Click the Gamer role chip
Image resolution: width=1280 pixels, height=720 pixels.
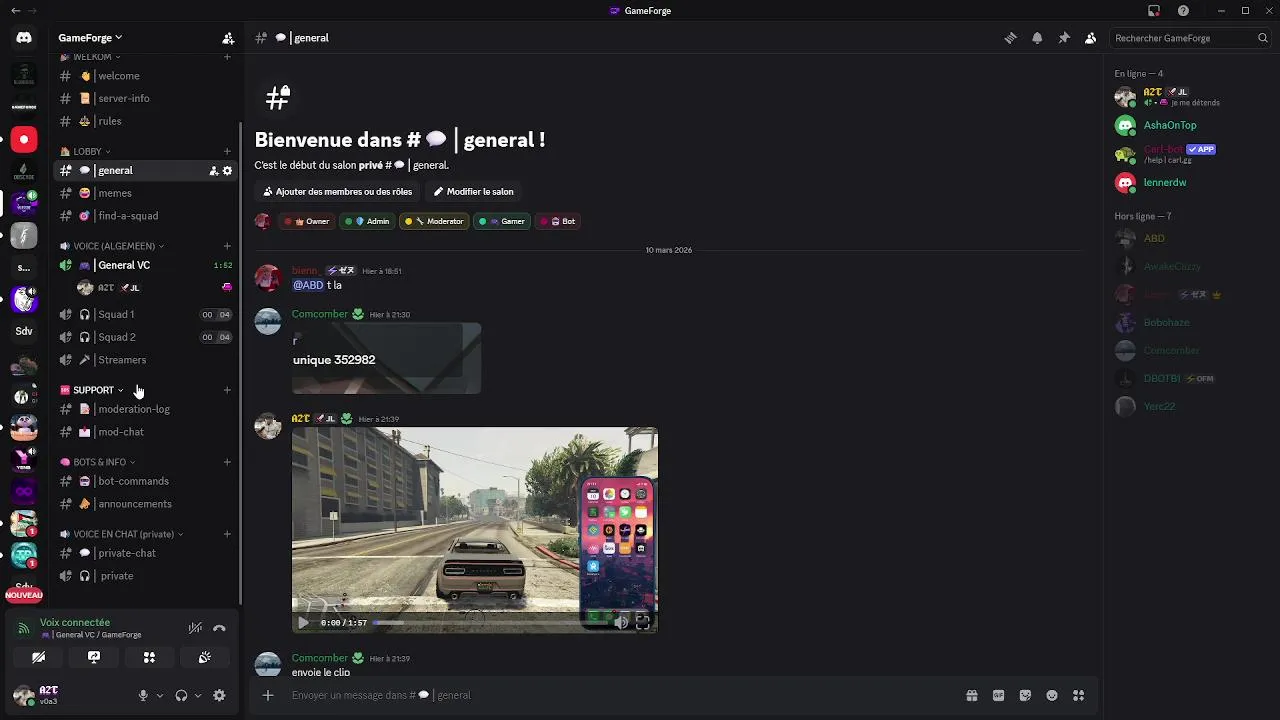tap(502, 221)
